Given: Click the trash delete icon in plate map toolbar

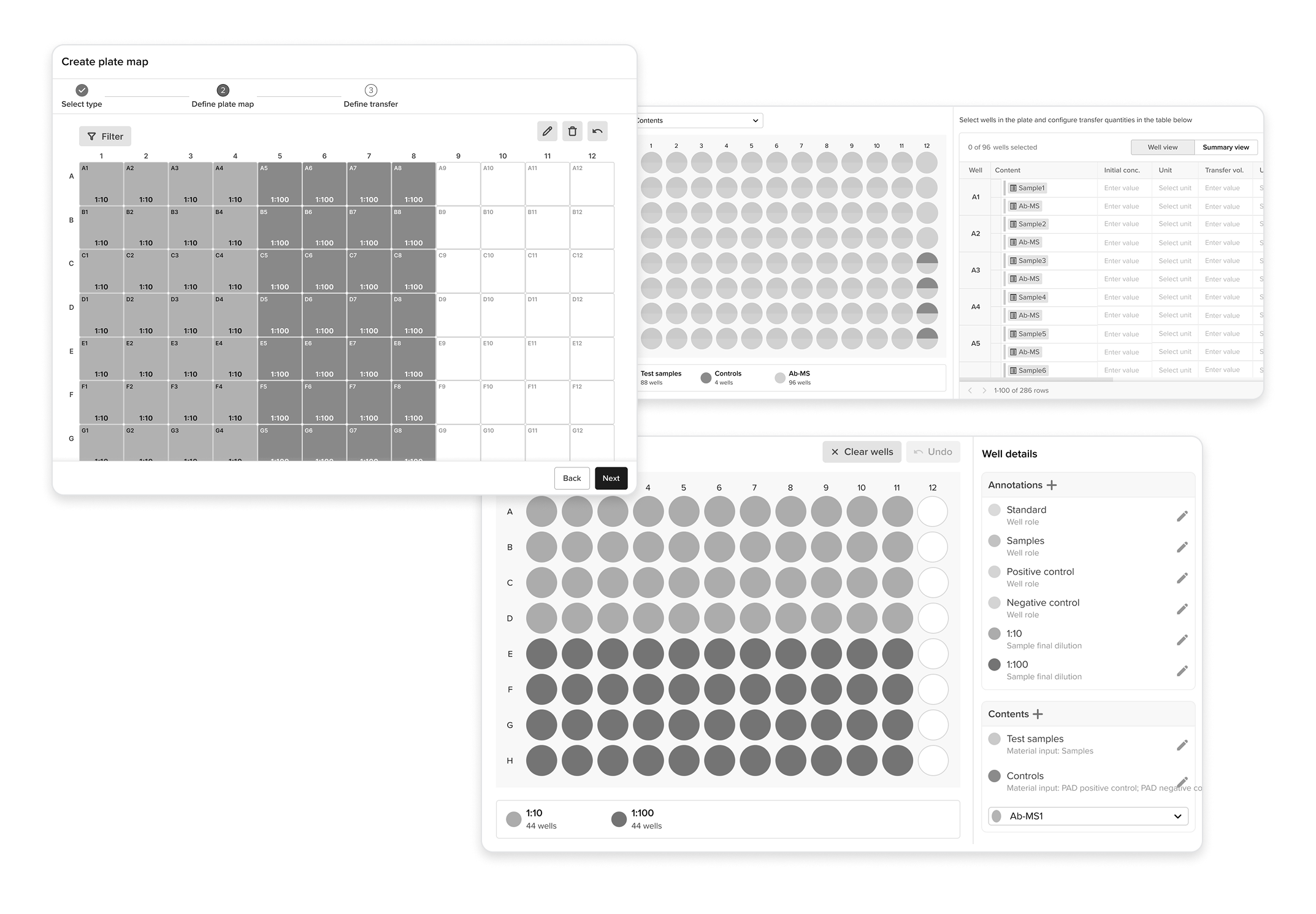Looking at the screenshot, I should pos(572,131).
